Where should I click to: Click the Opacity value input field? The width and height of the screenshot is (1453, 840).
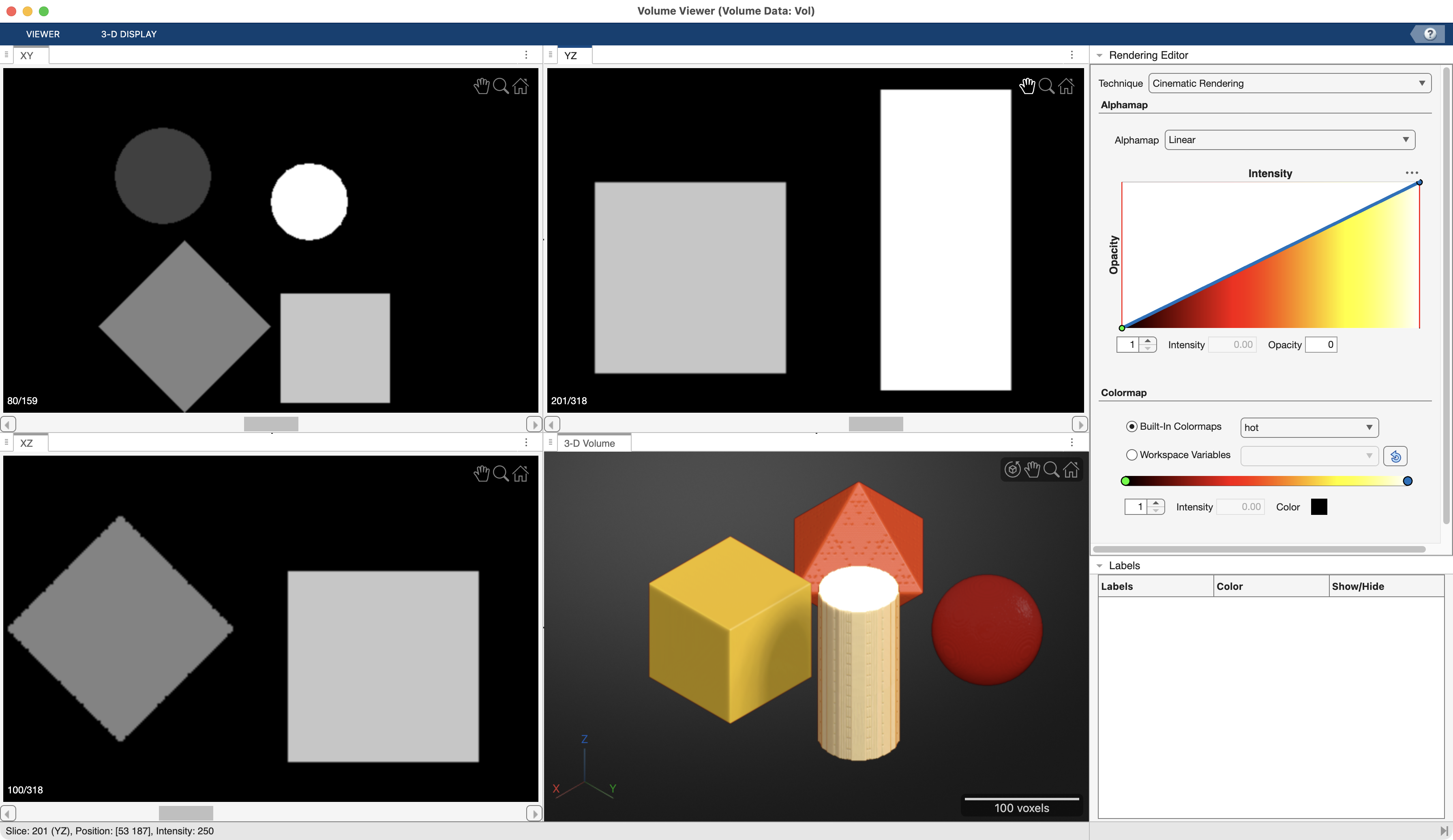click(1321, 344)
